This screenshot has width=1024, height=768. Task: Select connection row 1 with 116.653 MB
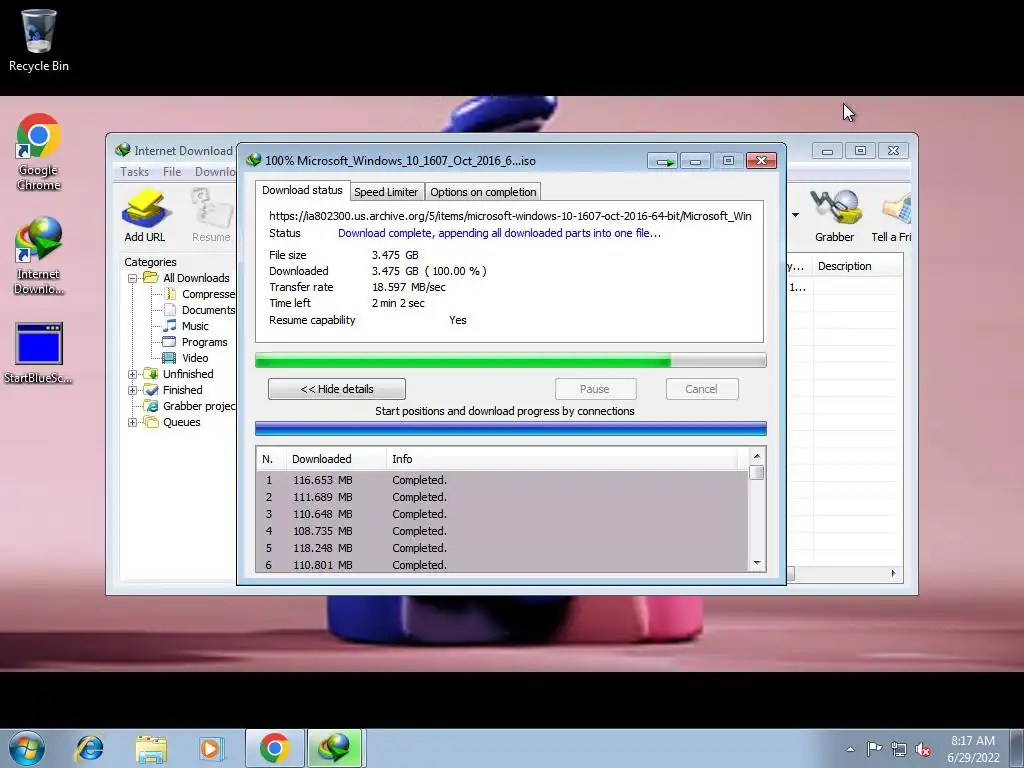[x=502, y=480]
